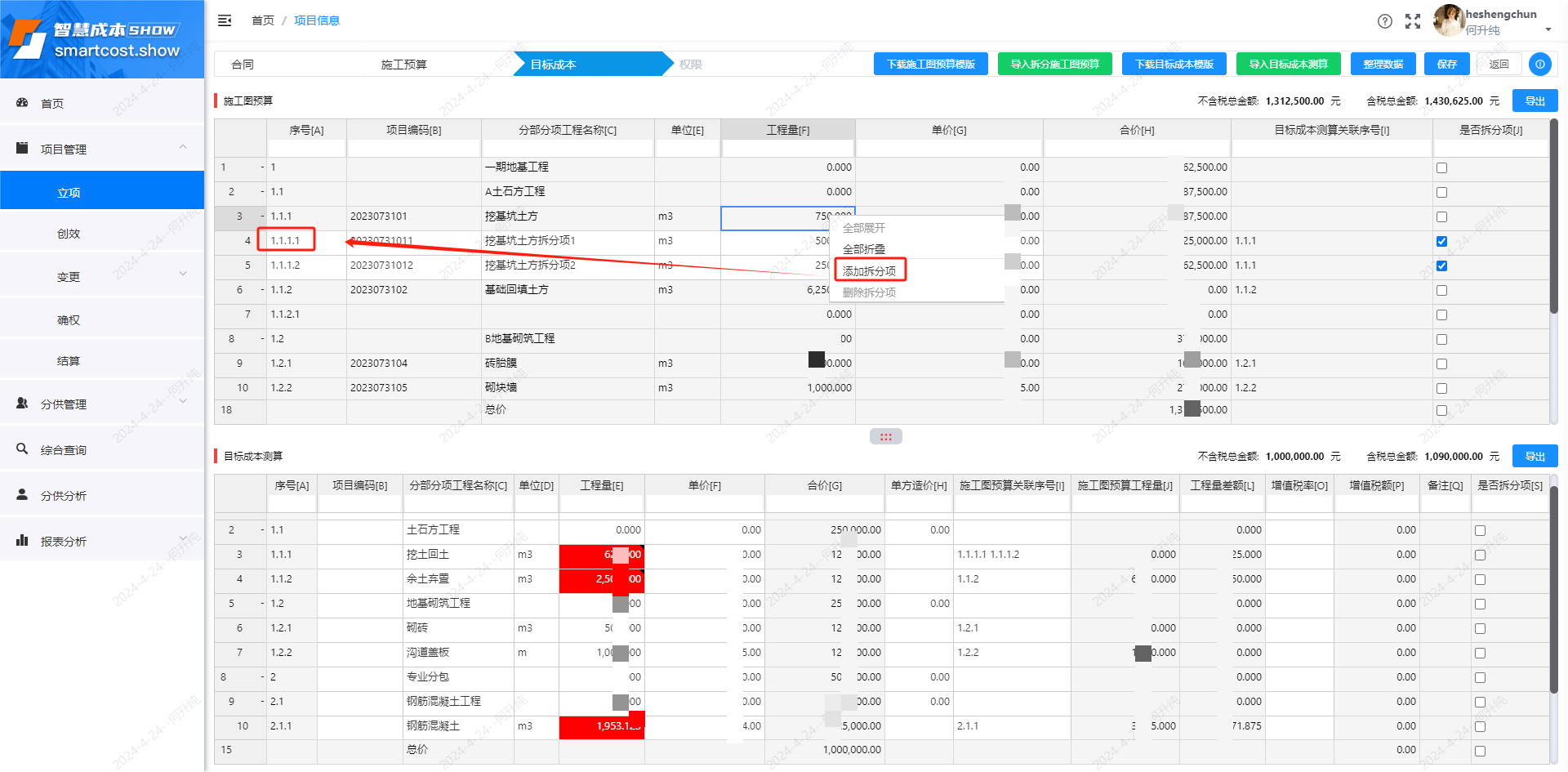Collapse the sidebar using the hamburger icon
Viewport: 1568px width, 772px height.
coord(225,20)
